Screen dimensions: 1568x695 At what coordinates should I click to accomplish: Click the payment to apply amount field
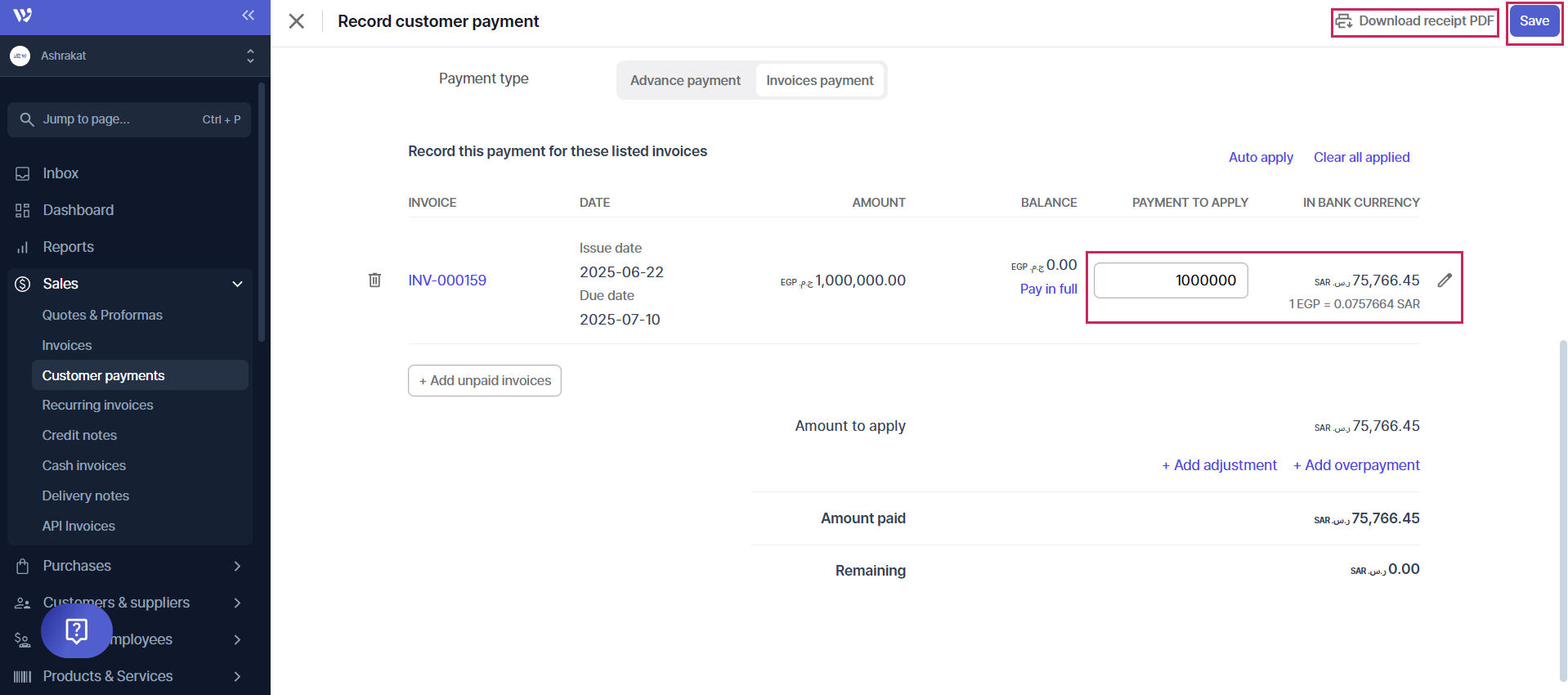[x=1171, y=280]
